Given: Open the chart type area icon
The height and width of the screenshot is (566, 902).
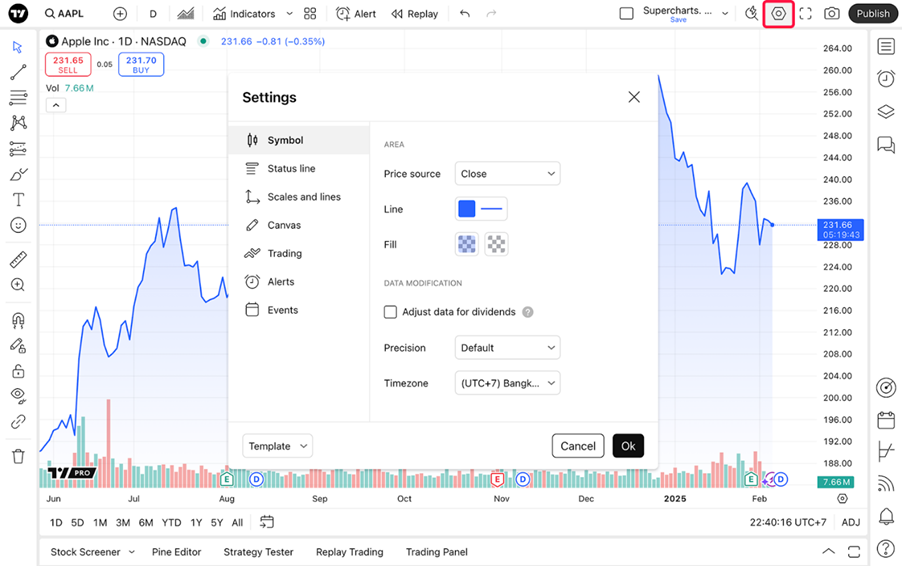Looking at the screenshot, I should click(185, 14).
